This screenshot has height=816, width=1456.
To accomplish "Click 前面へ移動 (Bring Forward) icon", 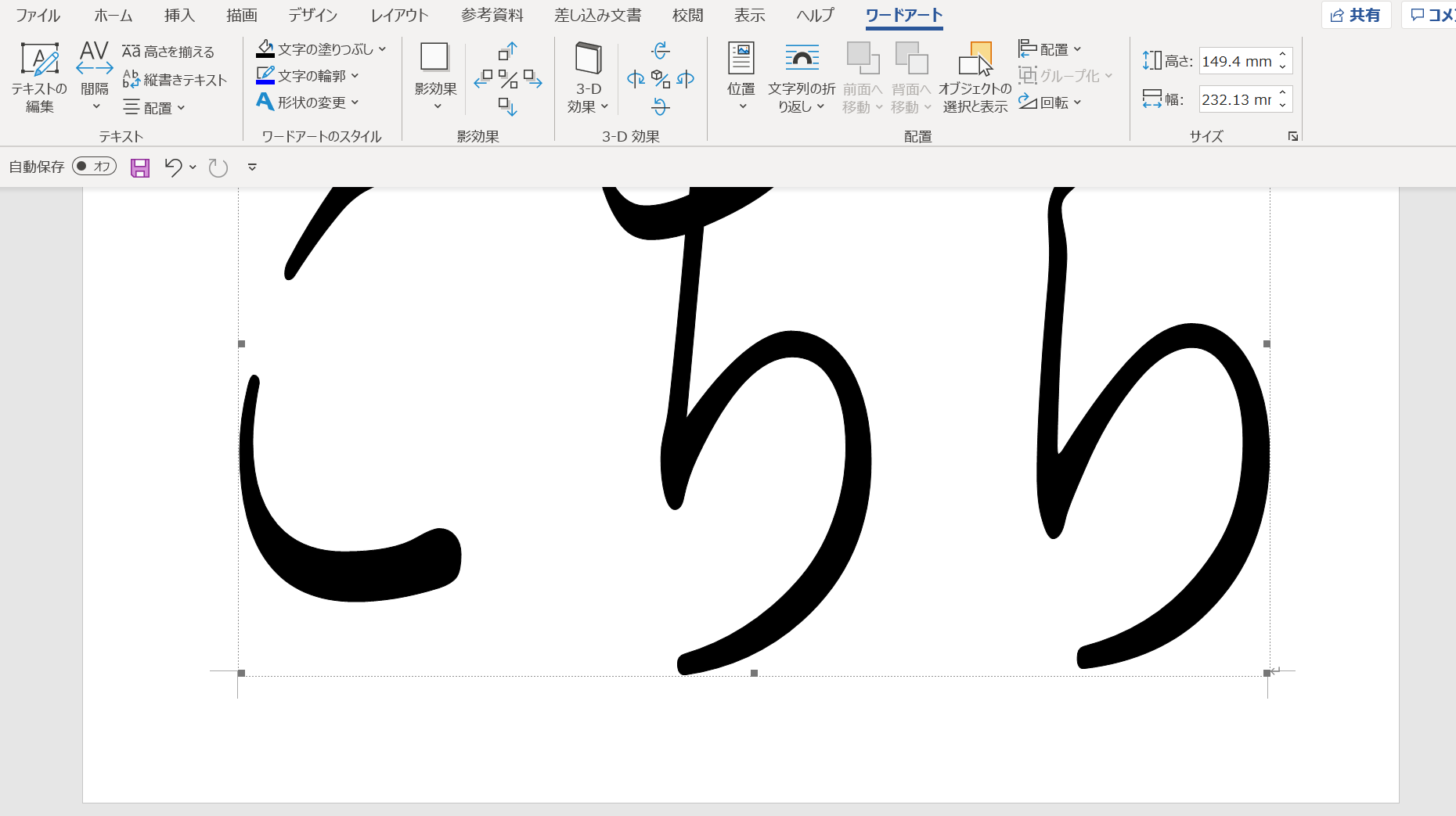I will (x=863, y=59).
